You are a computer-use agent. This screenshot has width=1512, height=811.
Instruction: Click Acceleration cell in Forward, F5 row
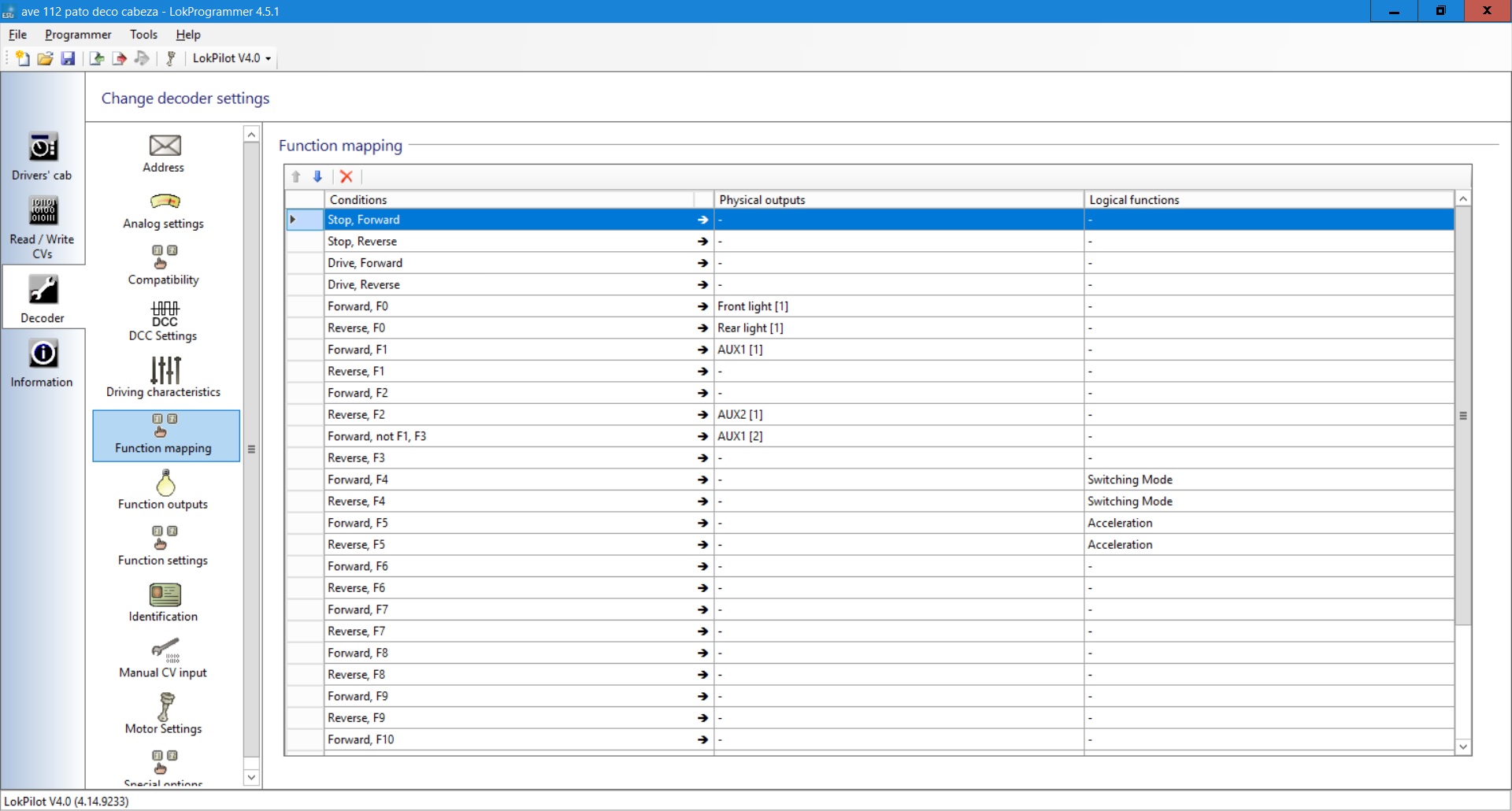[1269, 523]
